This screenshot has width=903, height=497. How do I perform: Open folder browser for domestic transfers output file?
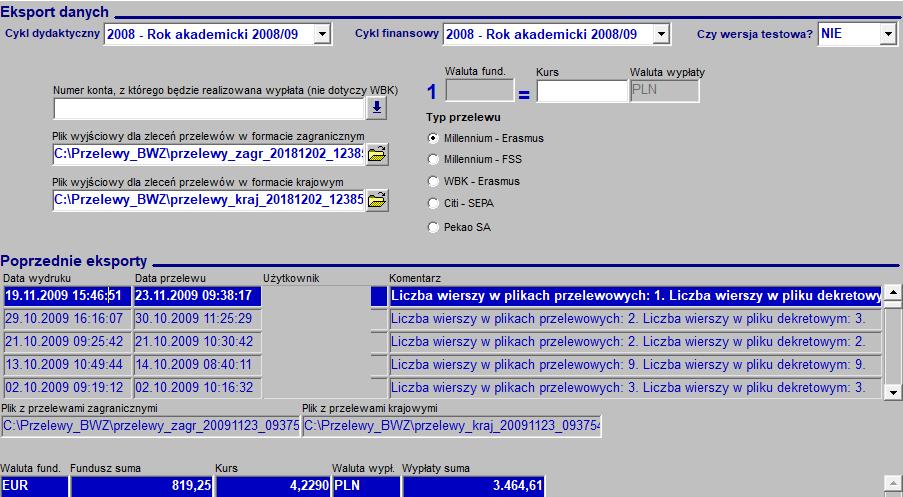coord(377,200)
